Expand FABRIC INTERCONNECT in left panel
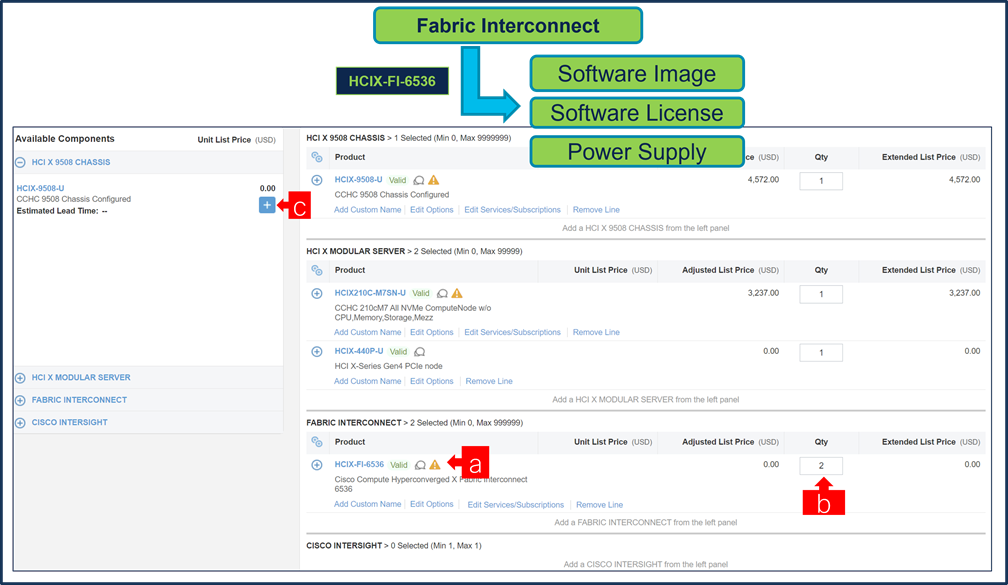 (21, 400)
